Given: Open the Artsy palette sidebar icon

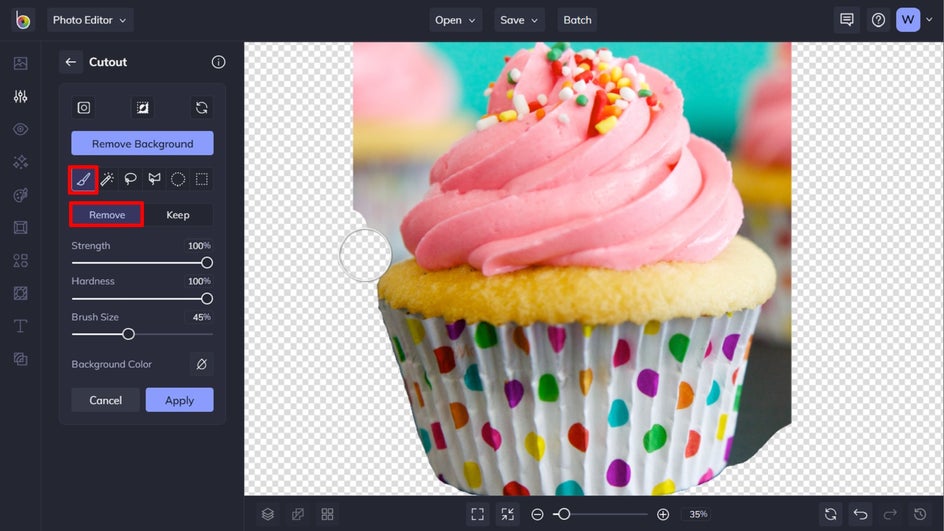Looking at the screenshot, I should pyautogui.click(x=20, y=195).
